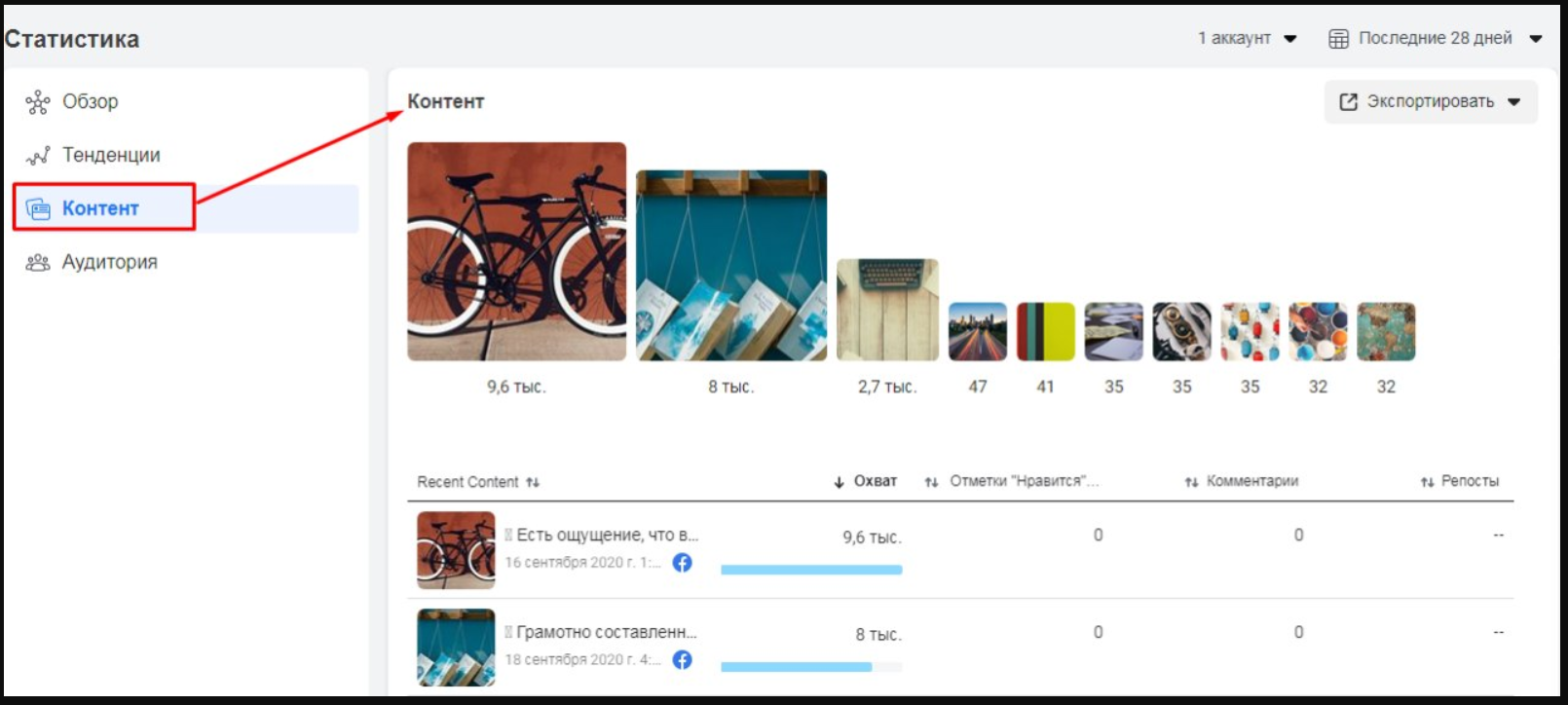
Task: Click the reach bar under 9,6 тыс.
Action: pyautogui.click(x=810, y=570)
